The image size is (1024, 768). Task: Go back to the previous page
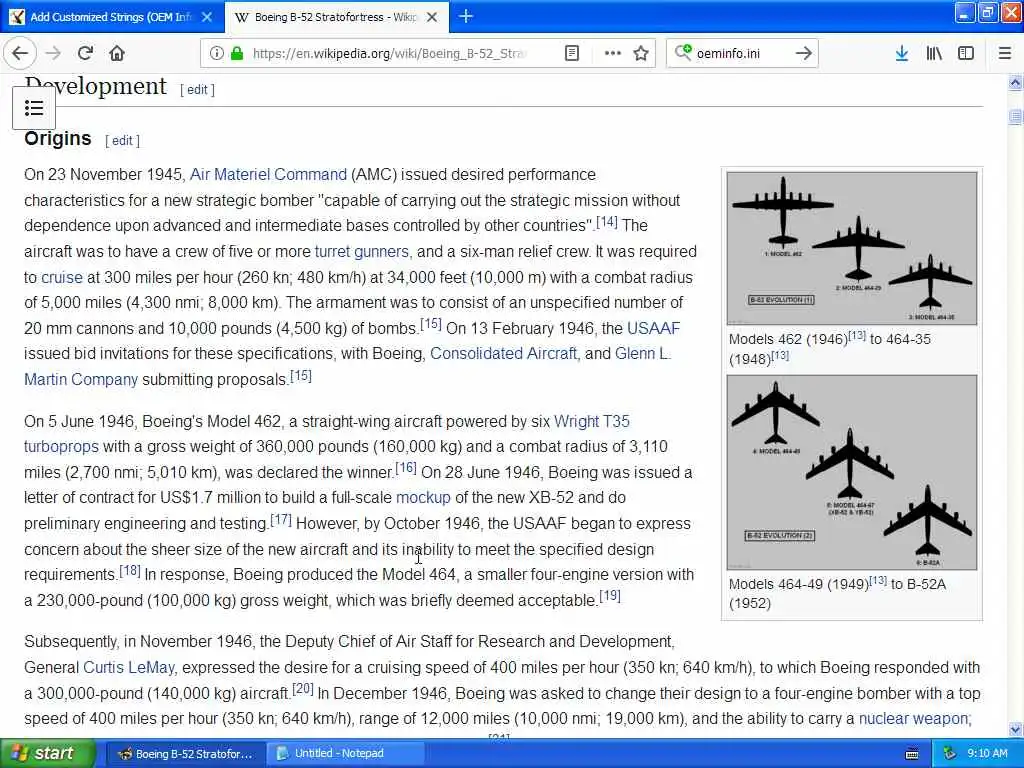20,53
